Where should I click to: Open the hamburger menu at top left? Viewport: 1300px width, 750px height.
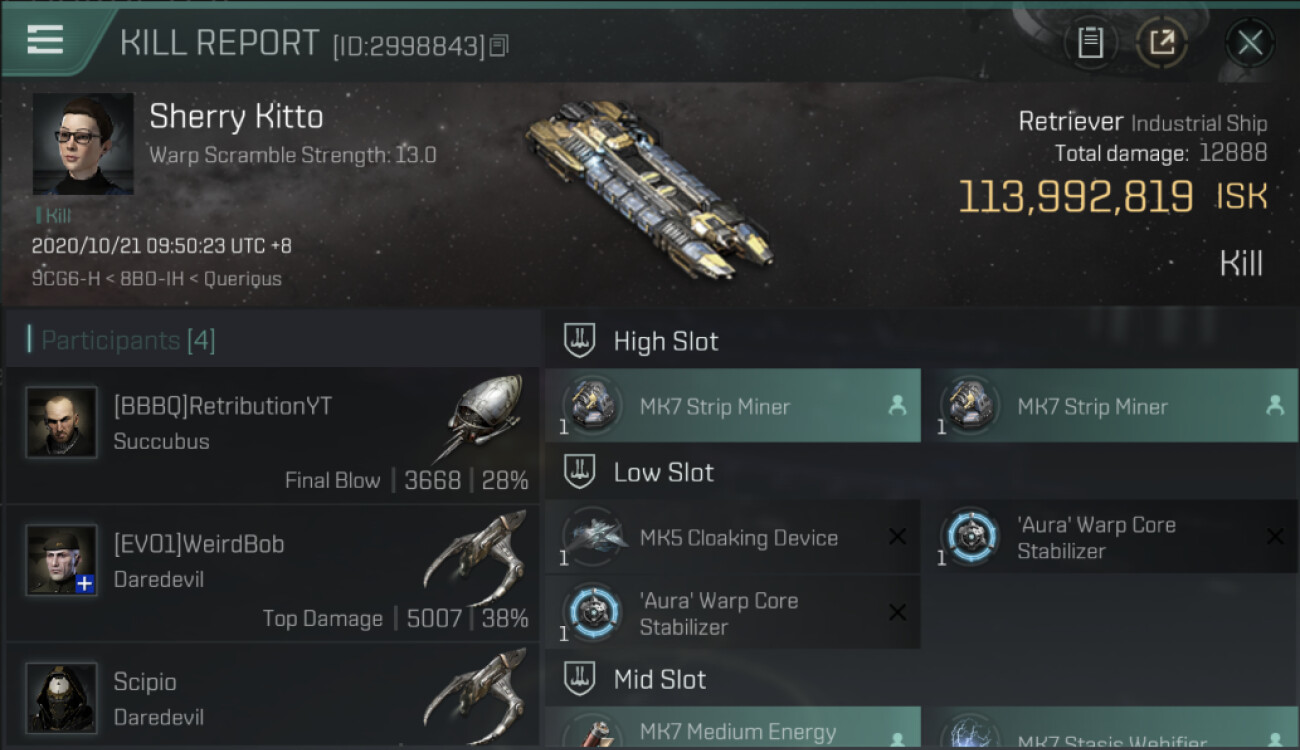coord(45,40)
